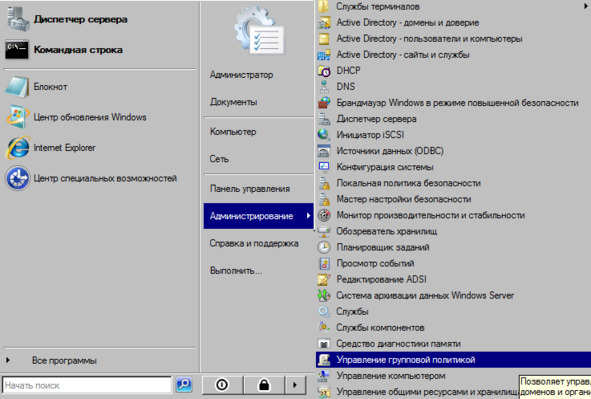The height and width of the screenshot is (399, 591).
Task: Click the Блокнот notepad icon
Action: tap(17, 87)
